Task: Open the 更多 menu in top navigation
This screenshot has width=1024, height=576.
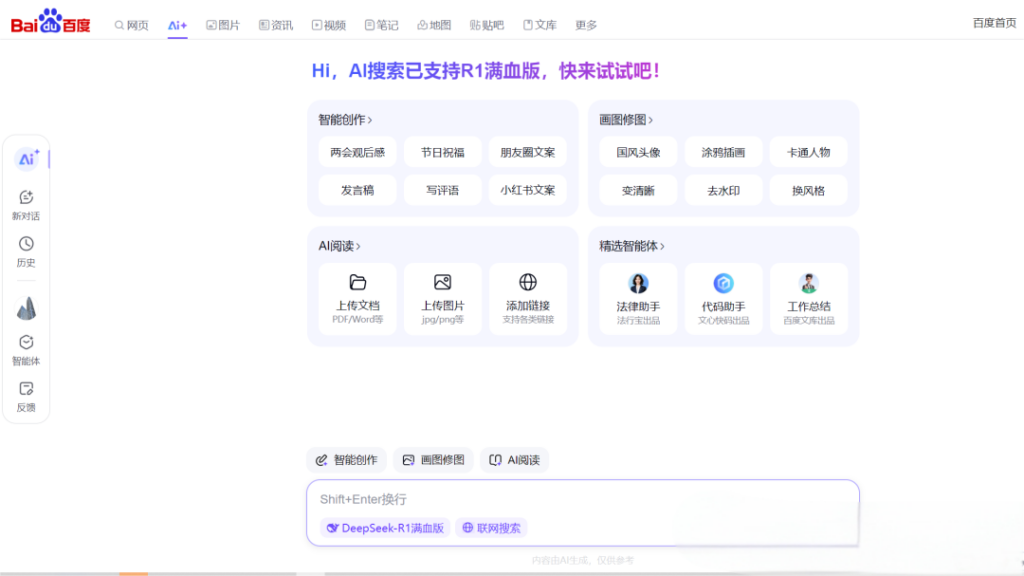Action: click(x=586, y=25)
